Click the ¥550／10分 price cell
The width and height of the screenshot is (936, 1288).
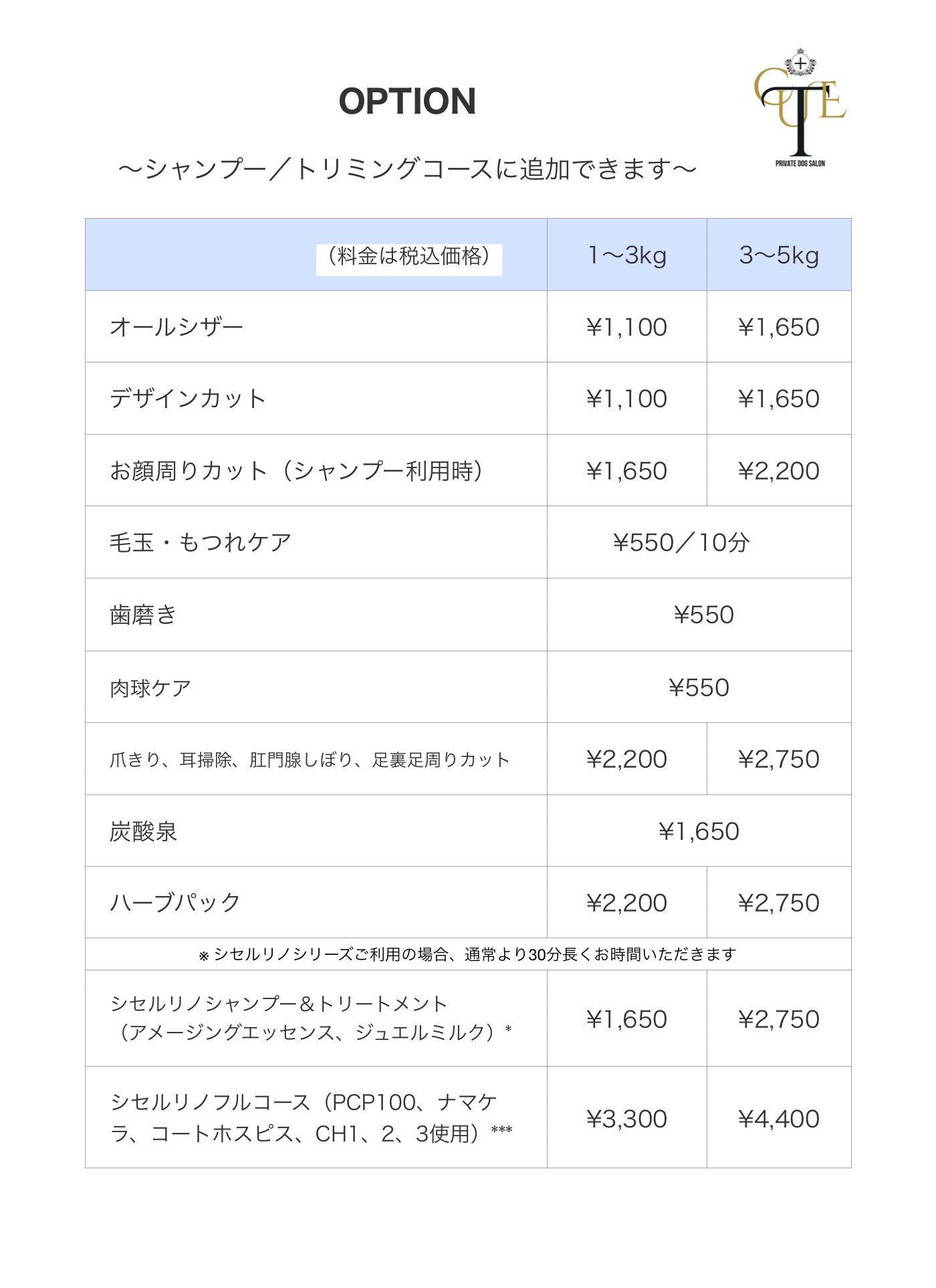[681, 542]
